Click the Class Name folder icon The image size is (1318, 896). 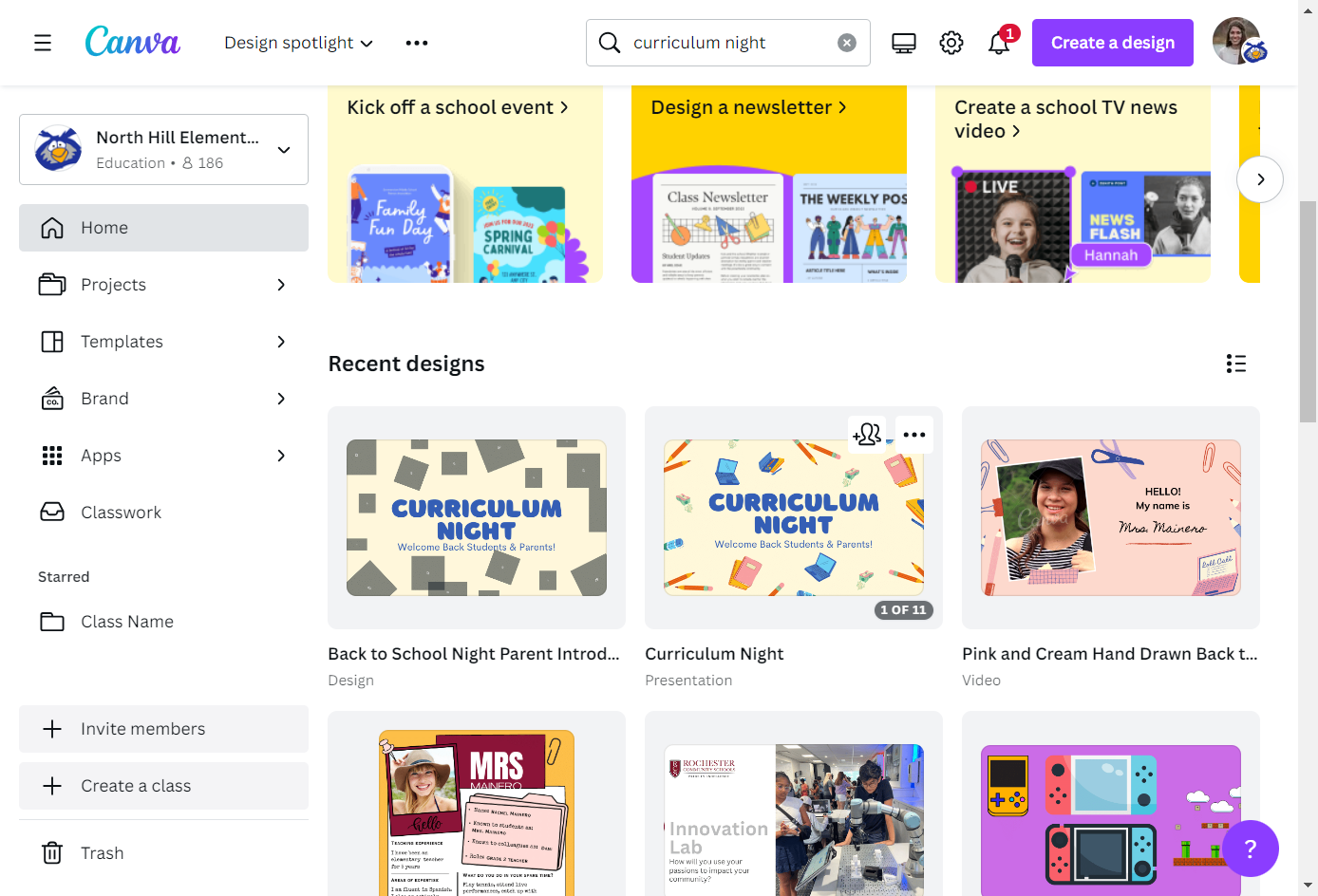52,622
